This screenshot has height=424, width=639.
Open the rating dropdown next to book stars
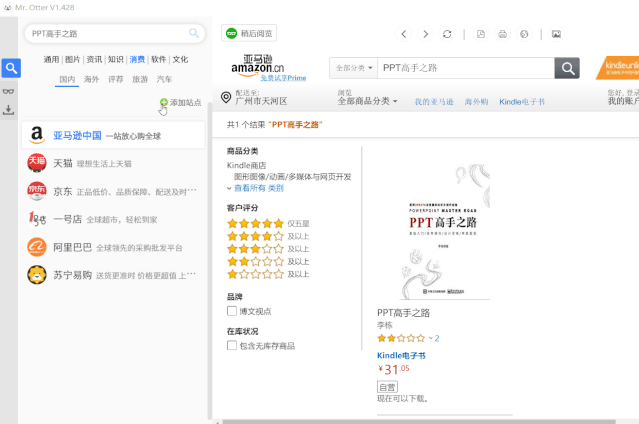430,338
